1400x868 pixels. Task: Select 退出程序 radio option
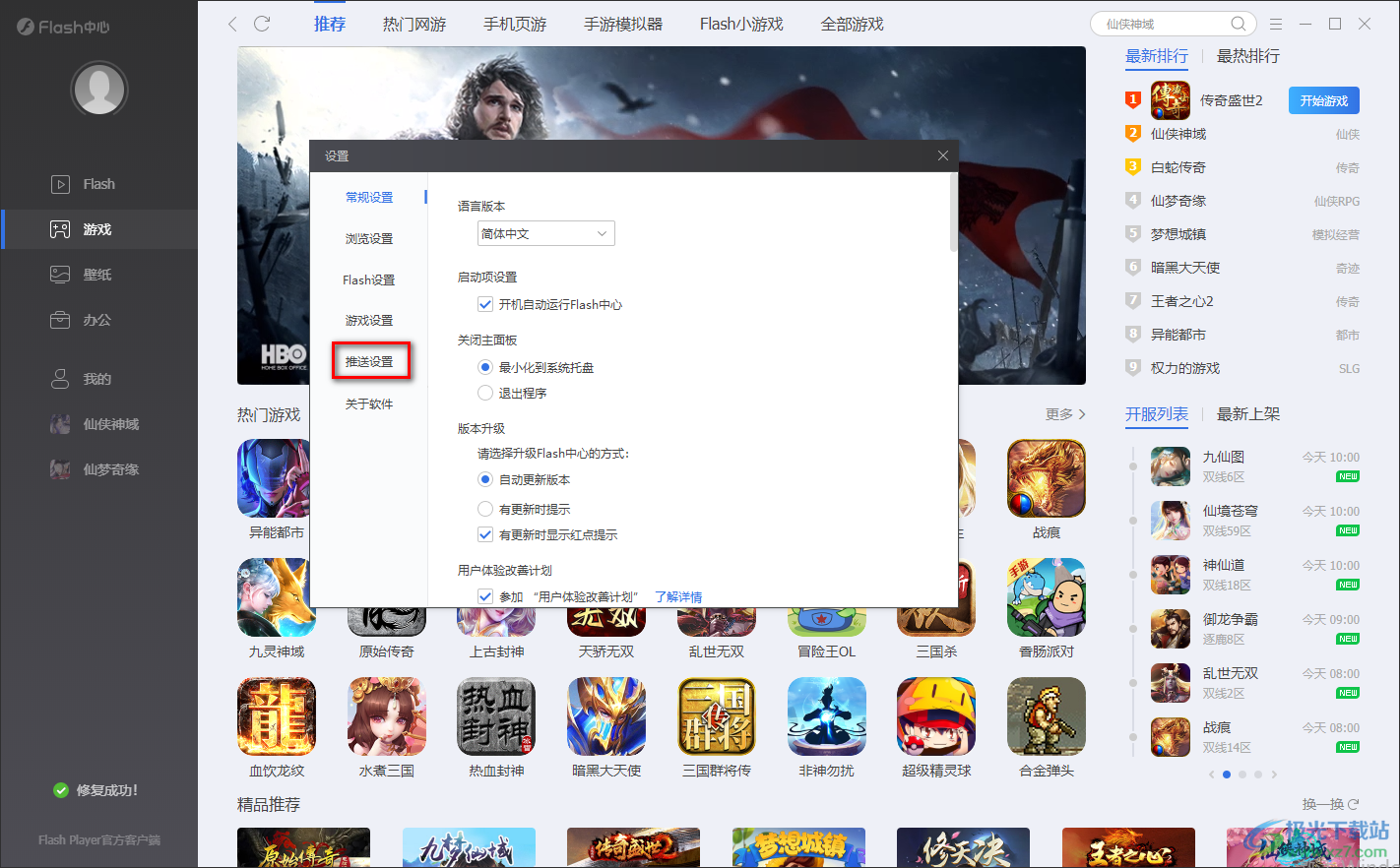coord(485,393)
